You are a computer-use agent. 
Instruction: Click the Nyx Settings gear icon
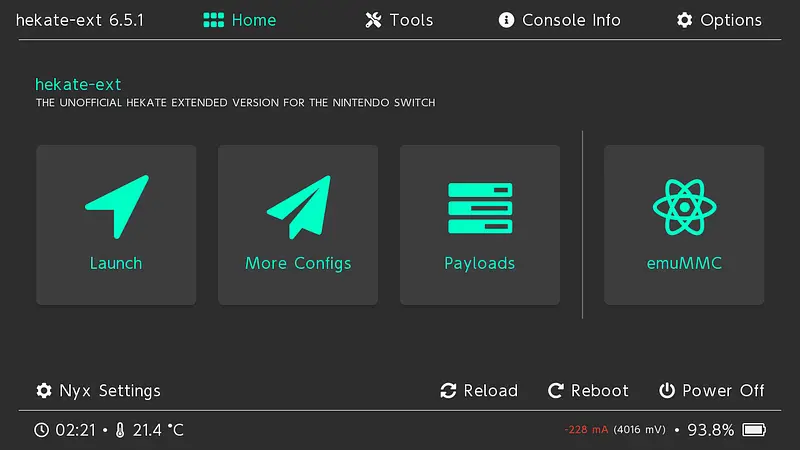pyautogui.click(x=44, y=390)
